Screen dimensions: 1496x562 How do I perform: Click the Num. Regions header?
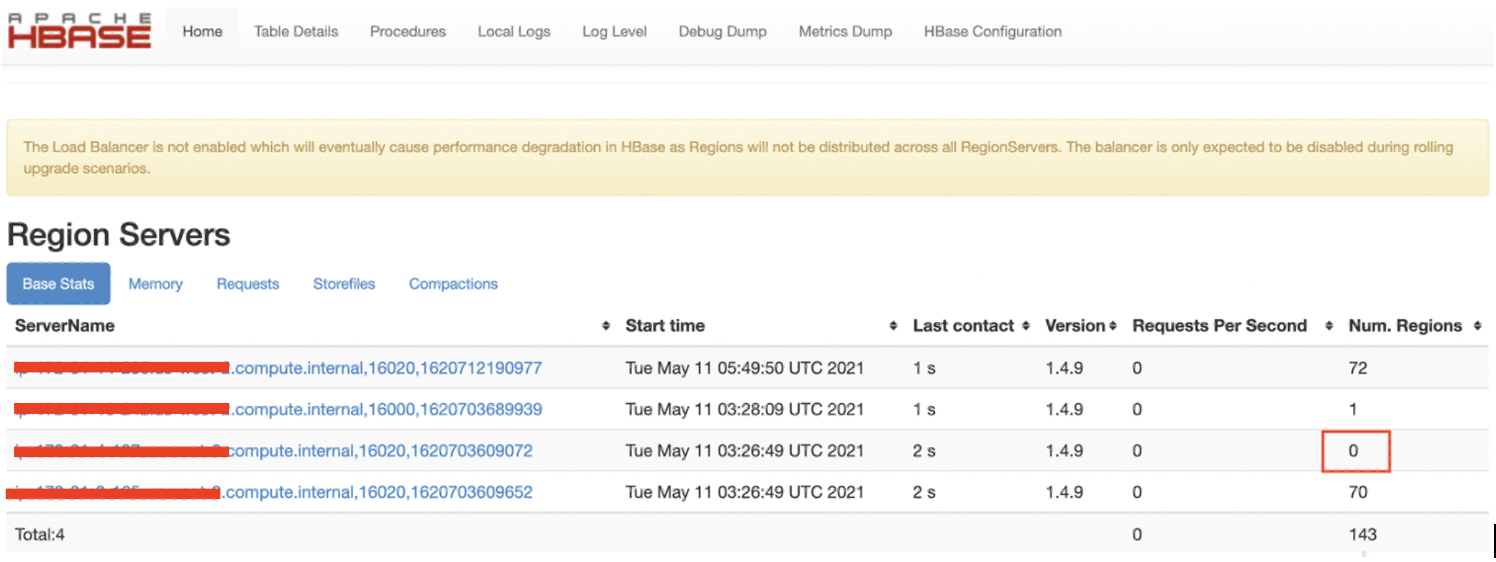coord(1405,326)
